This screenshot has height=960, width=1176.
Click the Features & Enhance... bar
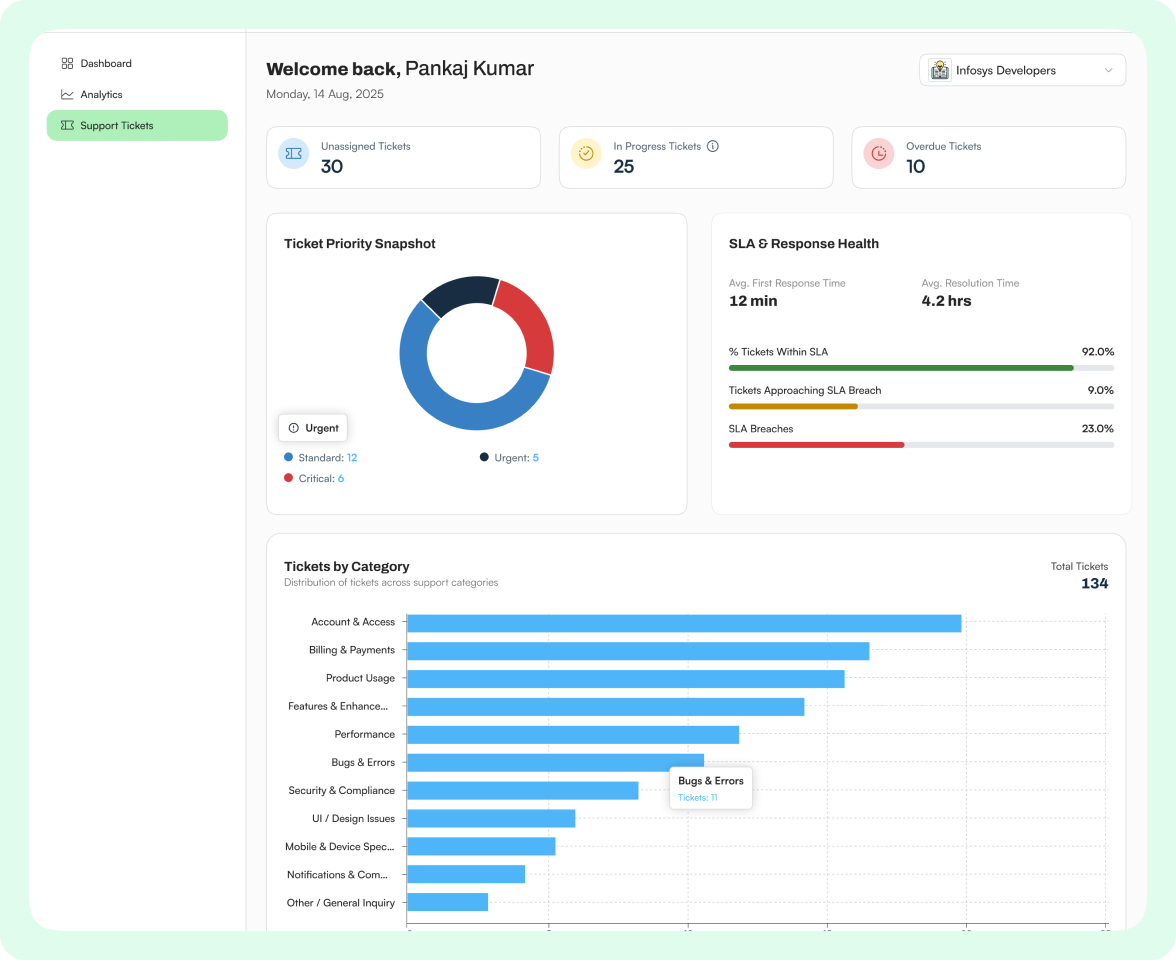[x=605, y=706]
